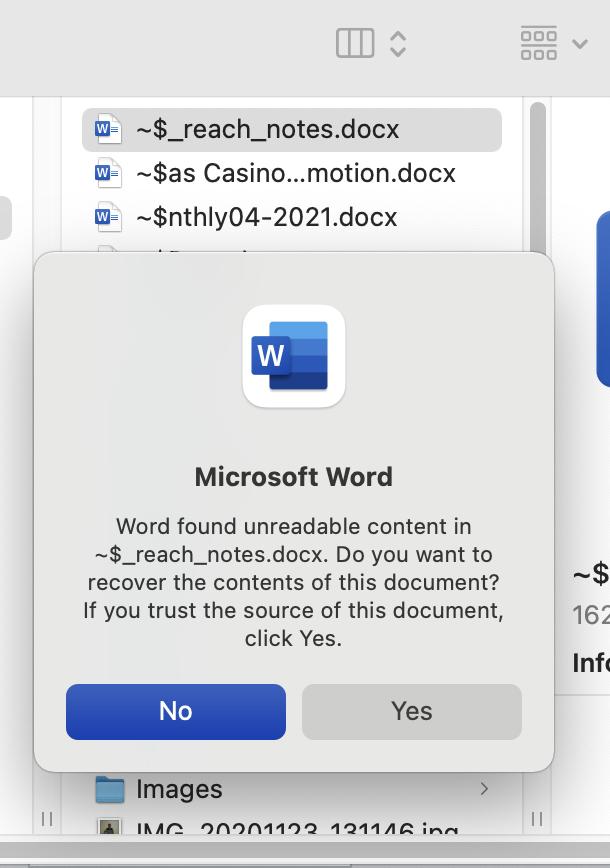Click the IMG_20201123 jpg thumbnail icon
This screenshot has width=610, height=868.
[x=109, y=830]
